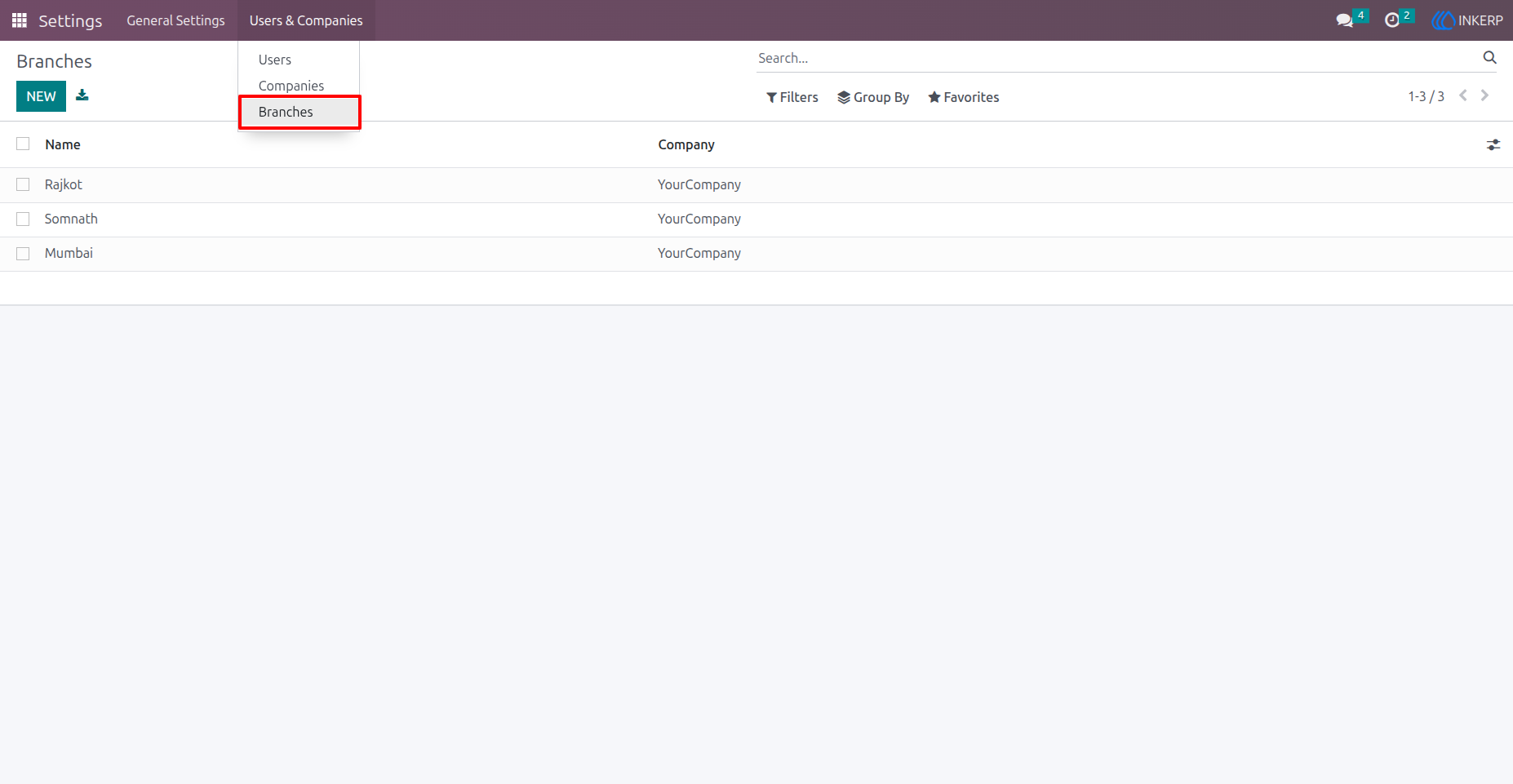Tick the select-all header checkbox
1513x784 pixels.
tap(23, 144)
